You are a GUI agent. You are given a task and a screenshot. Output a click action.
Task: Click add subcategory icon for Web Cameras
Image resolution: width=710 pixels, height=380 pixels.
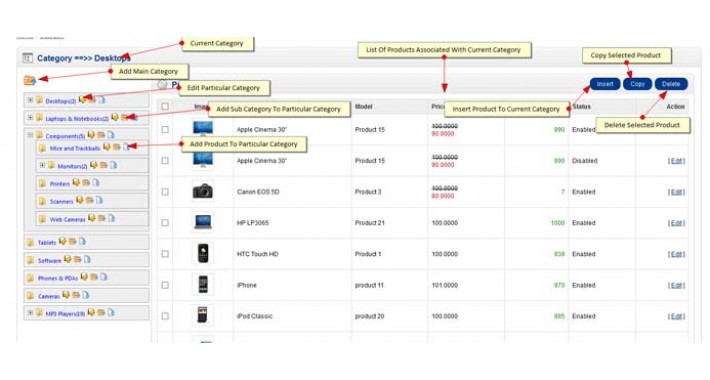tap(102, 218)
